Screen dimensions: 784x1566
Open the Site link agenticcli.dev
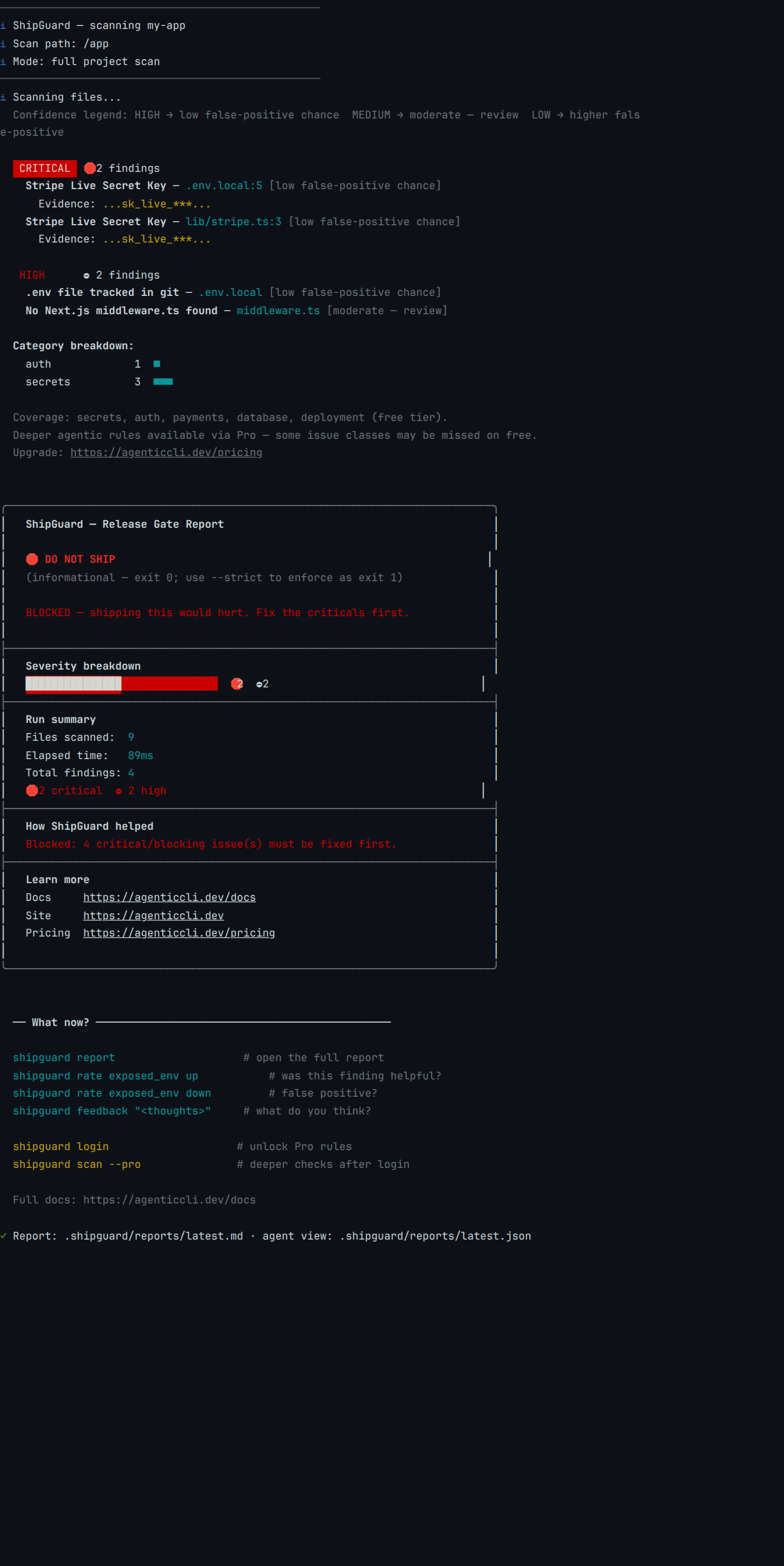pyautogui.click(x=153, y=916)
